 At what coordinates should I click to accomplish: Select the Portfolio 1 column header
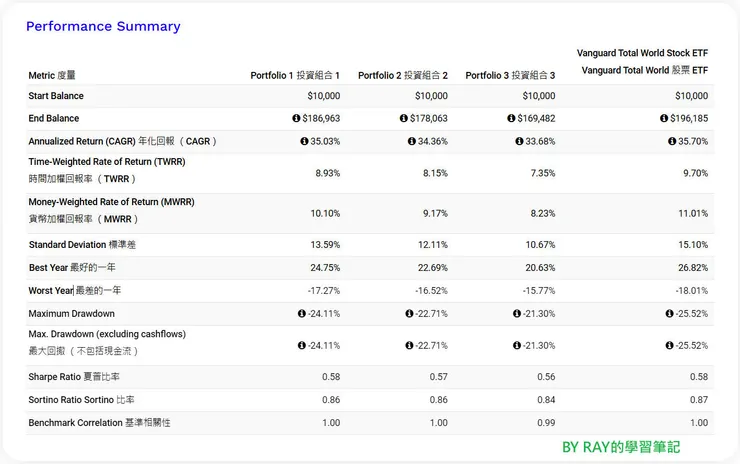tap(295, 75)
